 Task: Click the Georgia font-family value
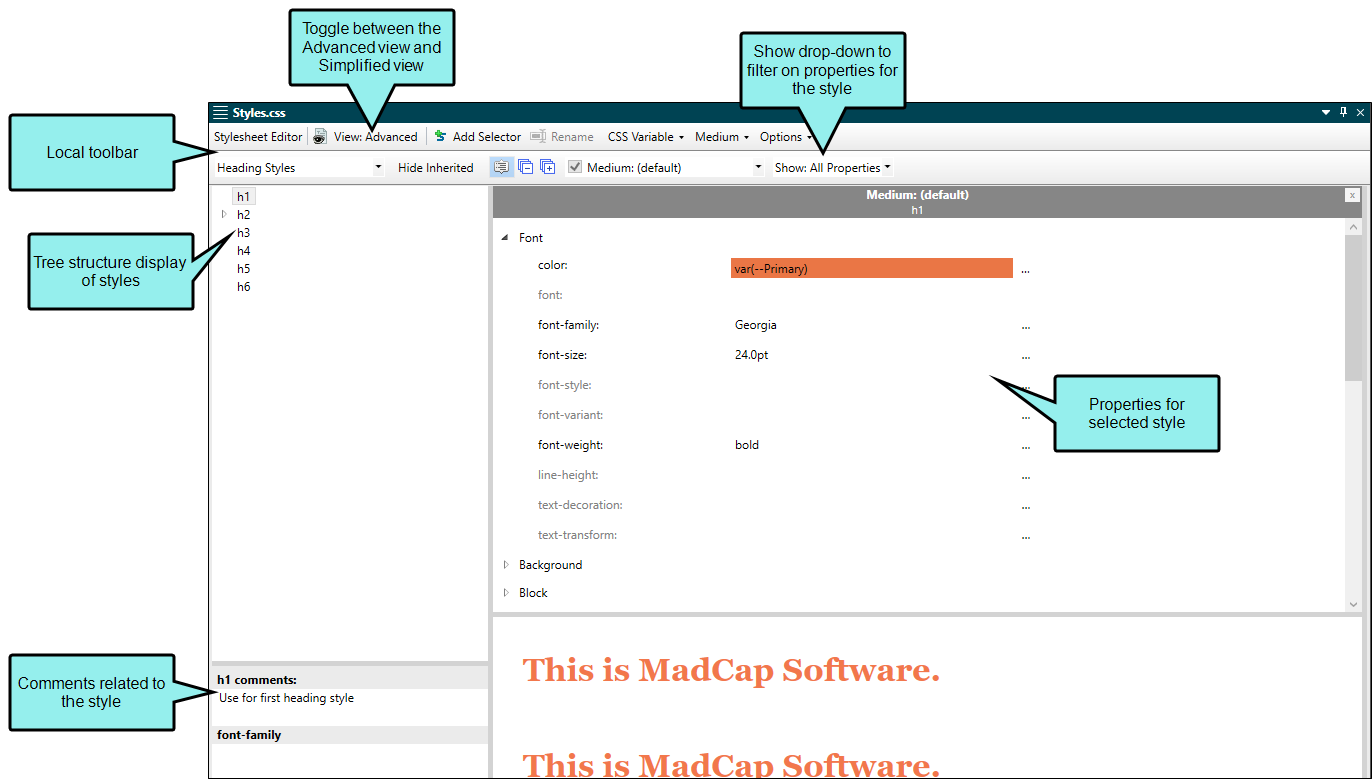tap(756, 325)
